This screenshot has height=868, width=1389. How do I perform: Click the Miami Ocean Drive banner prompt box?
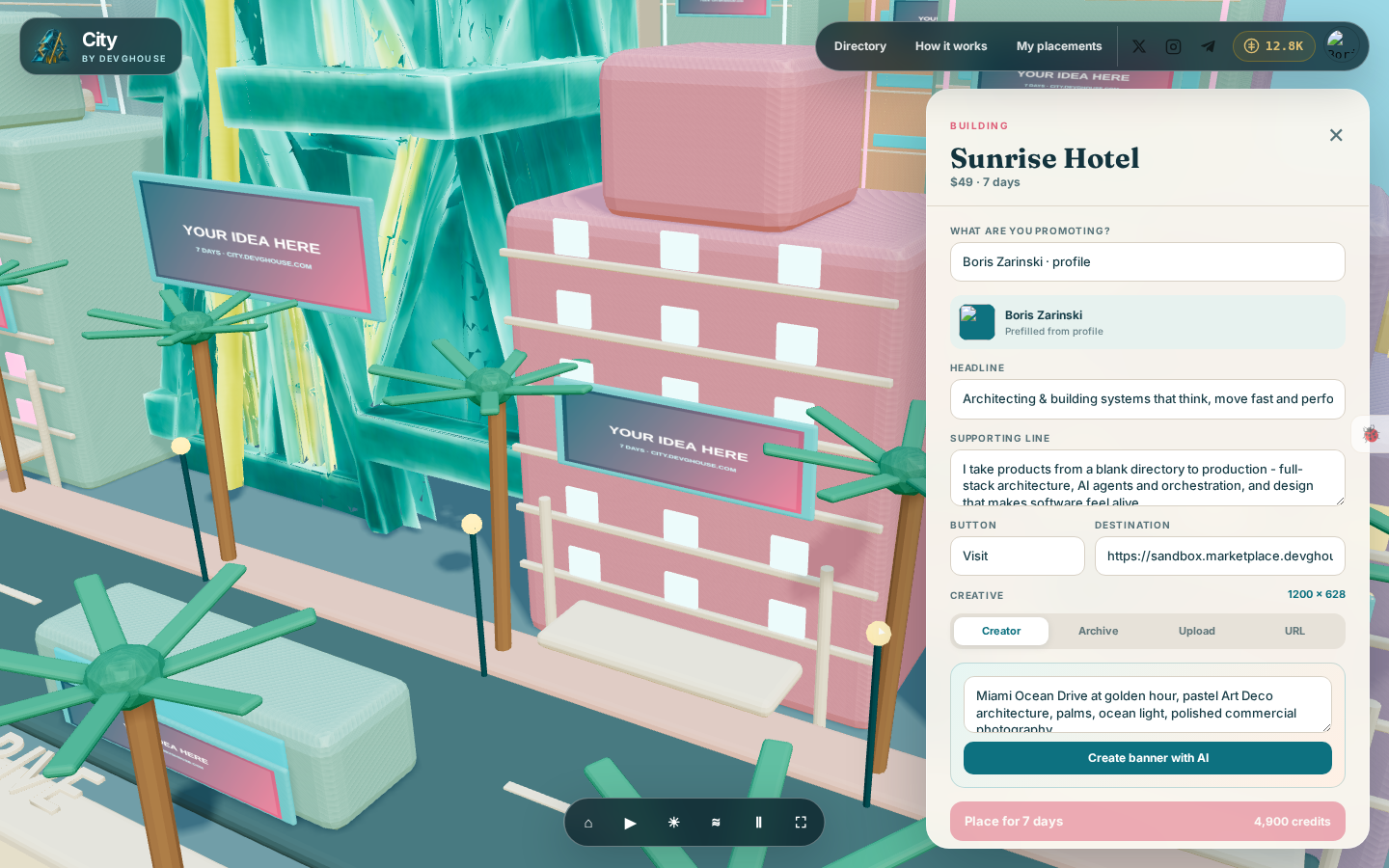click(x=1148, y=705)
